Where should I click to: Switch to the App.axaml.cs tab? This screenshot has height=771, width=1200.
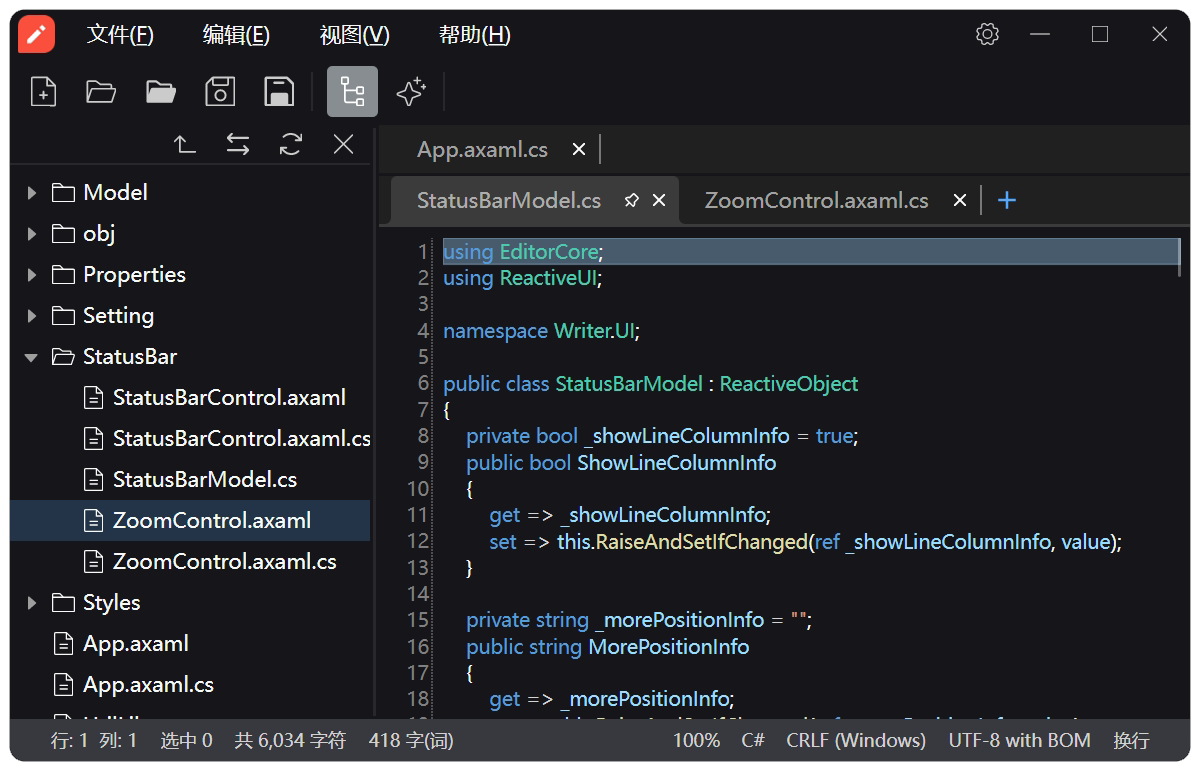pos(482,149)
